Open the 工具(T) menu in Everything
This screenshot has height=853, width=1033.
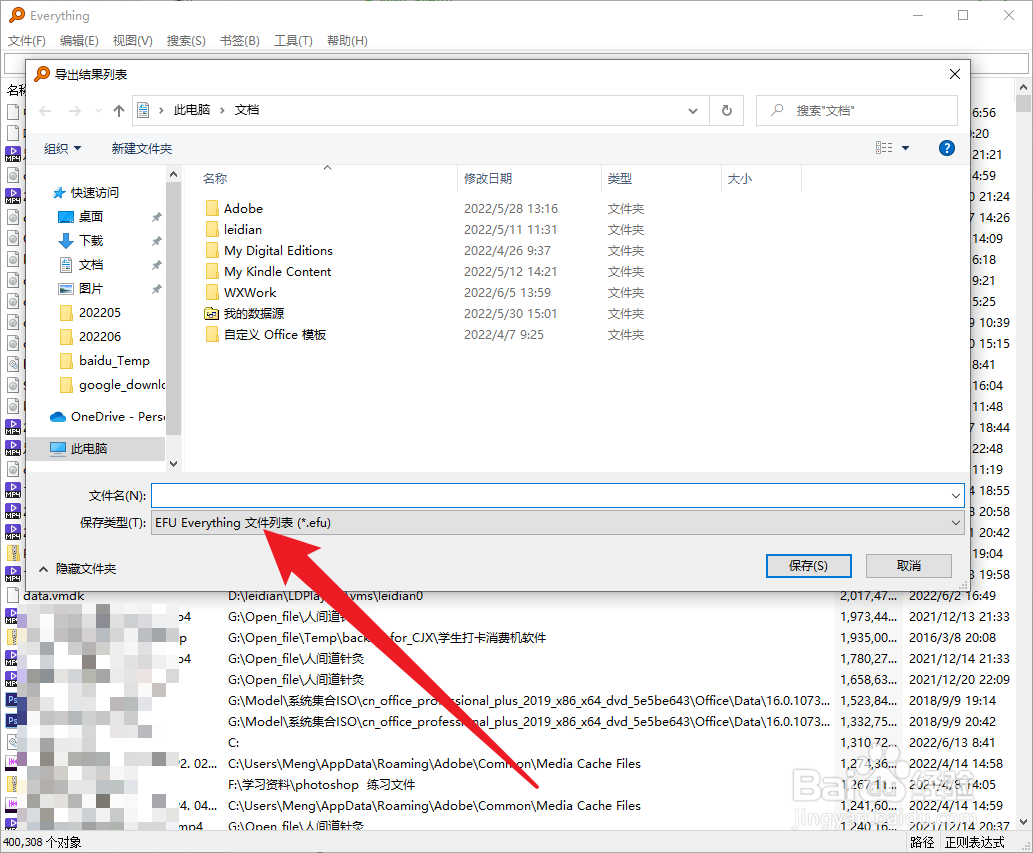(293, 41)
